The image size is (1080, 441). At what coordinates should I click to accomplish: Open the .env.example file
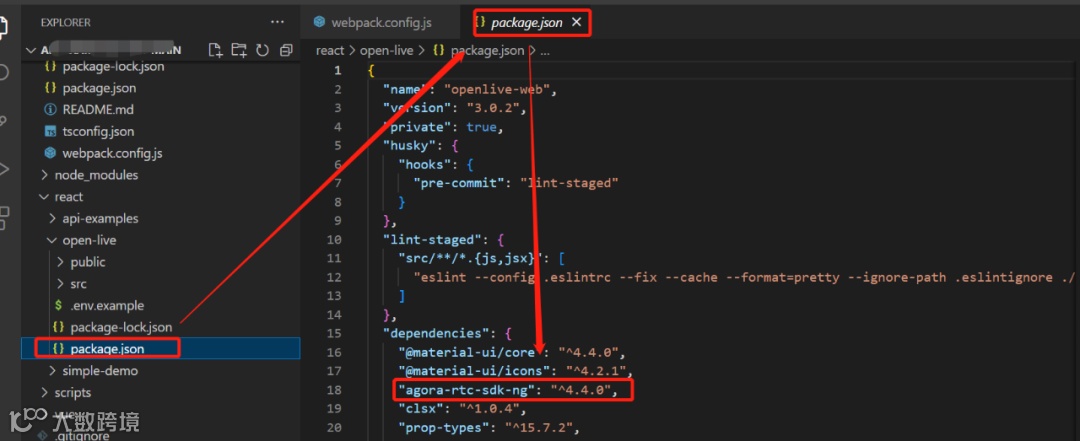(107, 305)
